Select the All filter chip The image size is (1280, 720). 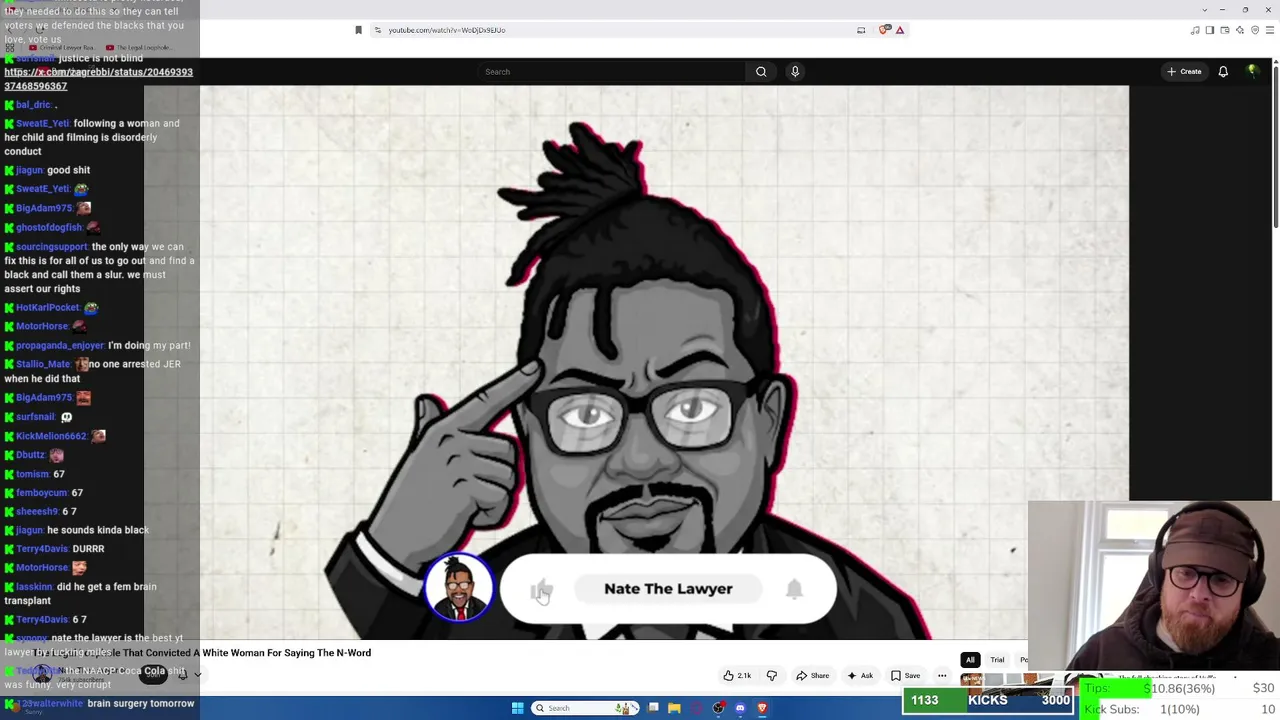tap(970, 660)
